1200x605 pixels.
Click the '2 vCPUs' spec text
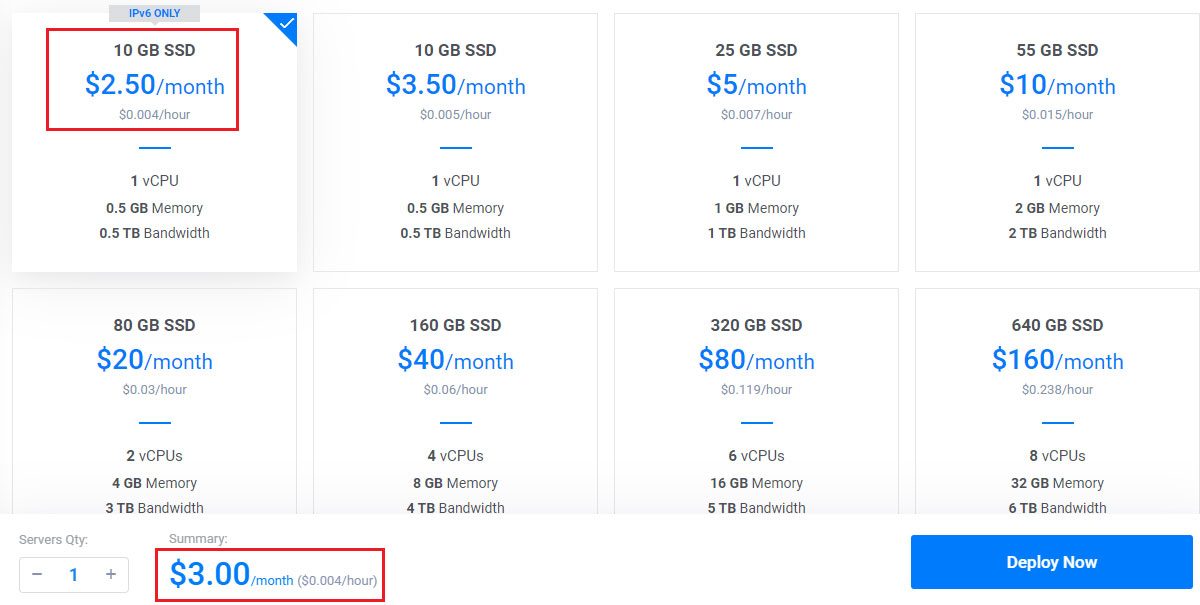point(154,456)
